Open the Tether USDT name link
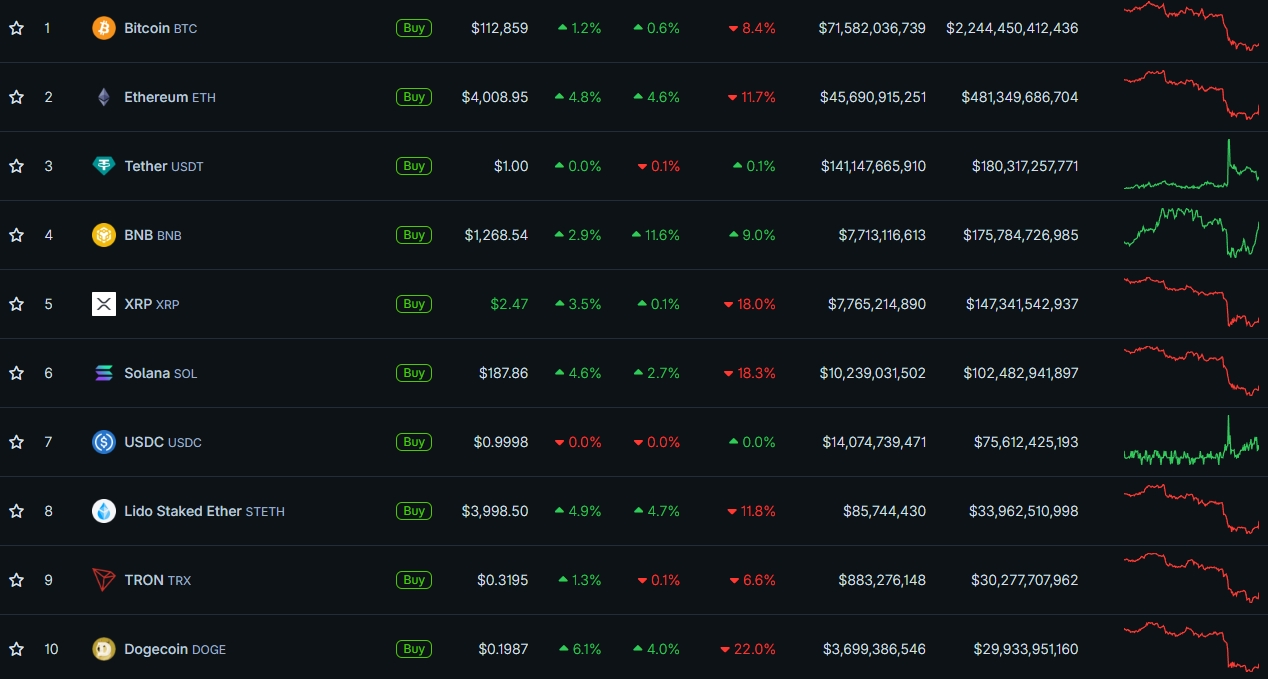The width and height of the screenshot is (1268, 679). [146, 166]
